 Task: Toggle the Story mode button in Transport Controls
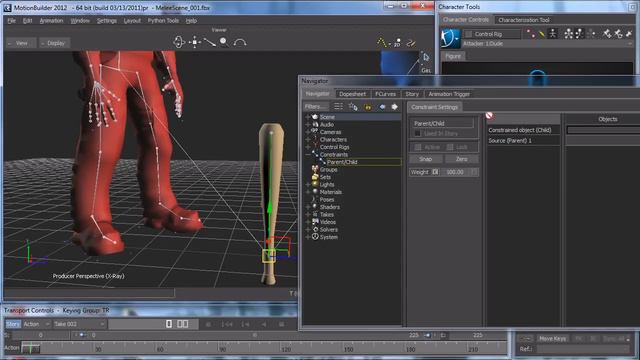click(13, 324)
